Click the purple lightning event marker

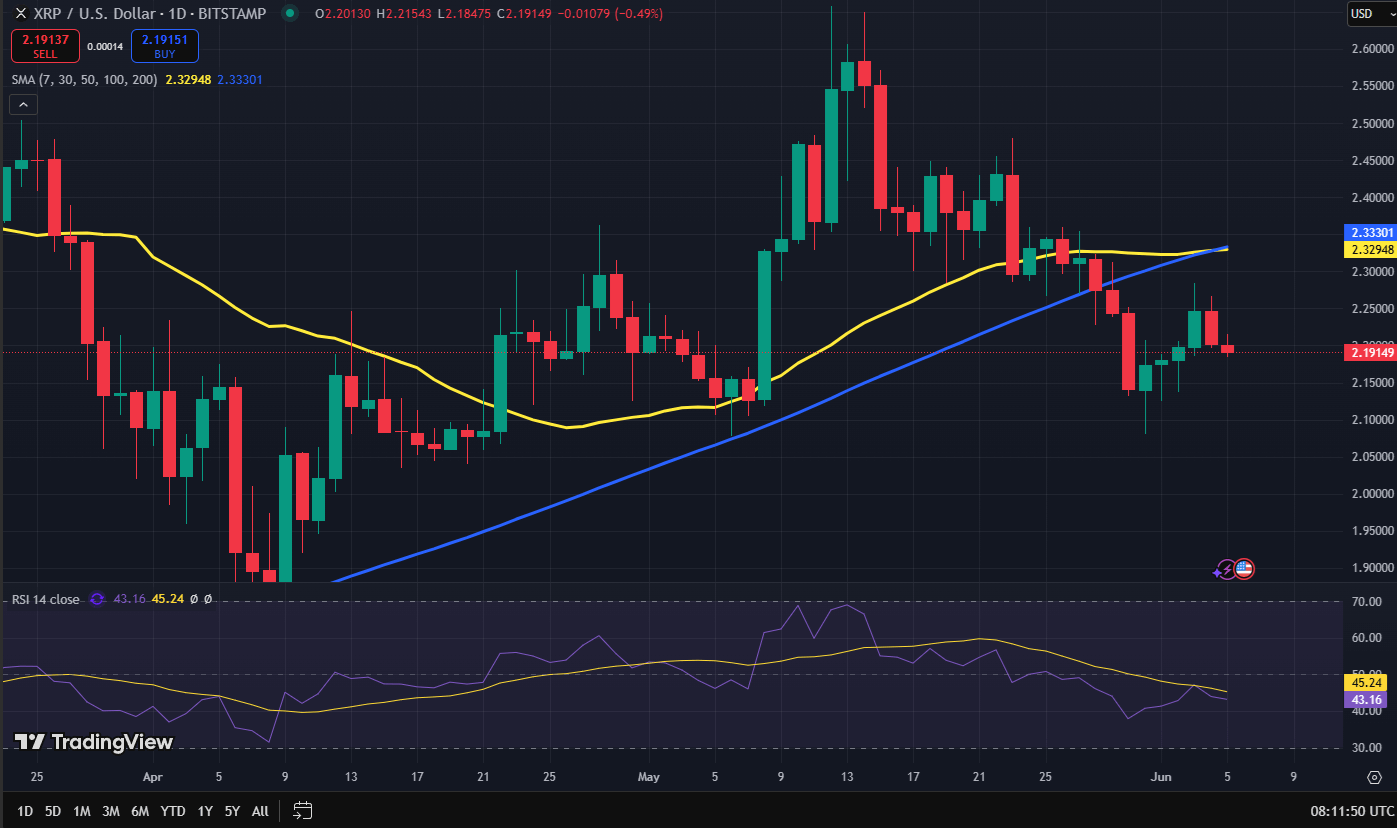tap(1225, 570)
